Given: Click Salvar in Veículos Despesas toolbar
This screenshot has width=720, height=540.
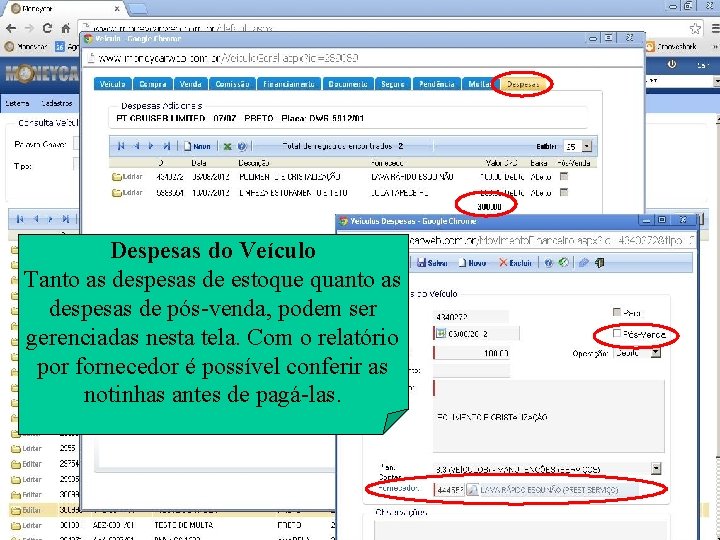Looking at the screenshot, I should pyautogui.click(x=432, y=263).
